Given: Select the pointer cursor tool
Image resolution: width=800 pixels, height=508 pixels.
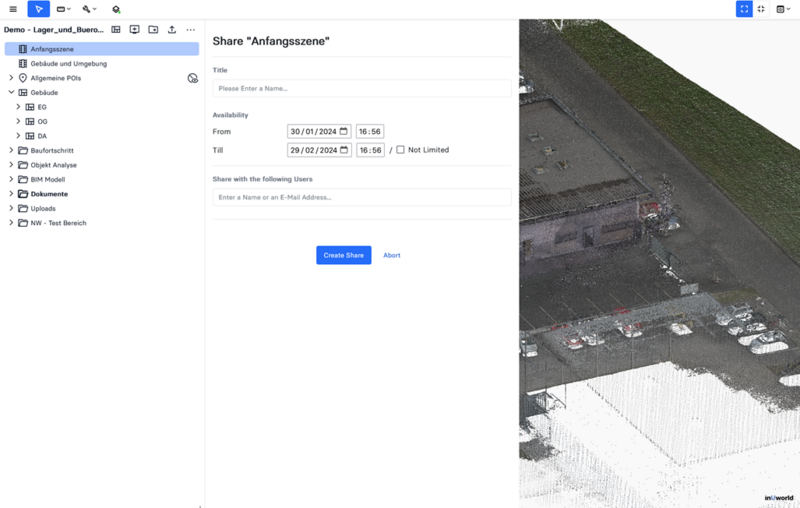Looking at the screenshot, I should (x=38, y=9).
